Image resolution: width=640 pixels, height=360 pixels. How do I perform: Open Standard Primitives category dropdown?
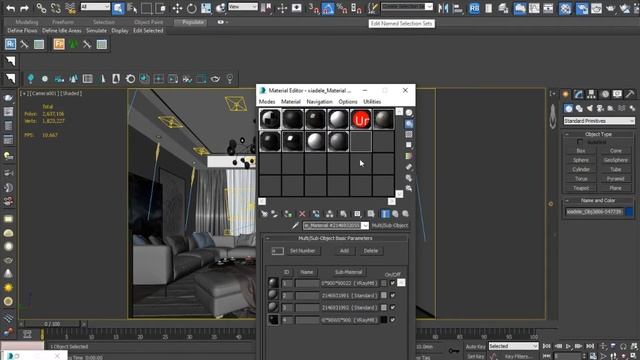(599, 121)
